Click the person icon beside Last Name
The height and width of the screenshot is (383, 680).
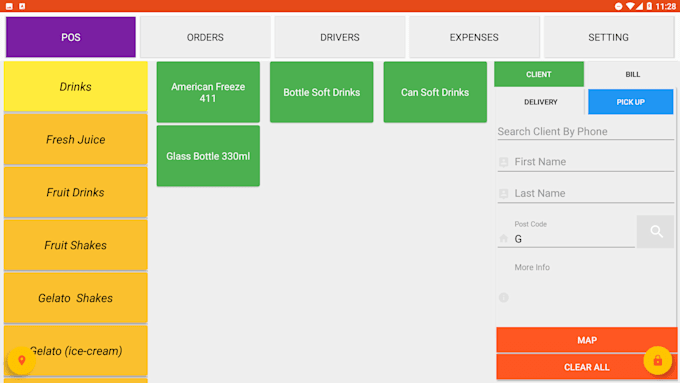(503, 193)
